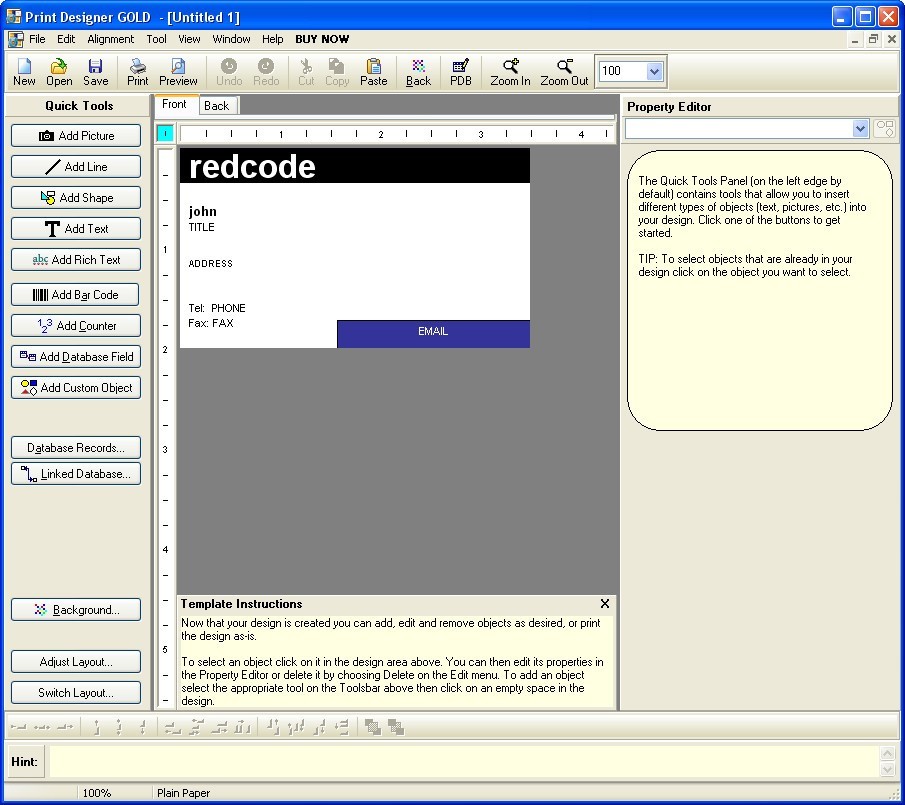Image resolution: width=905 pixels, height=805 pixels.
Task: Select the Add Bar Code tool
Action: coord(75,294)
